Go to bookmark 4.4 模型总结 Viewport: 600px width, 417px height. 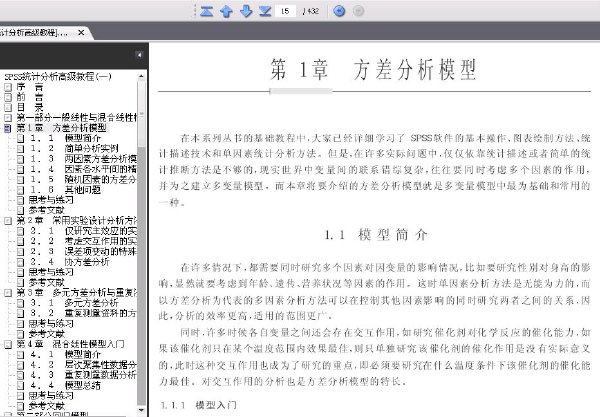tap(65, 385)
